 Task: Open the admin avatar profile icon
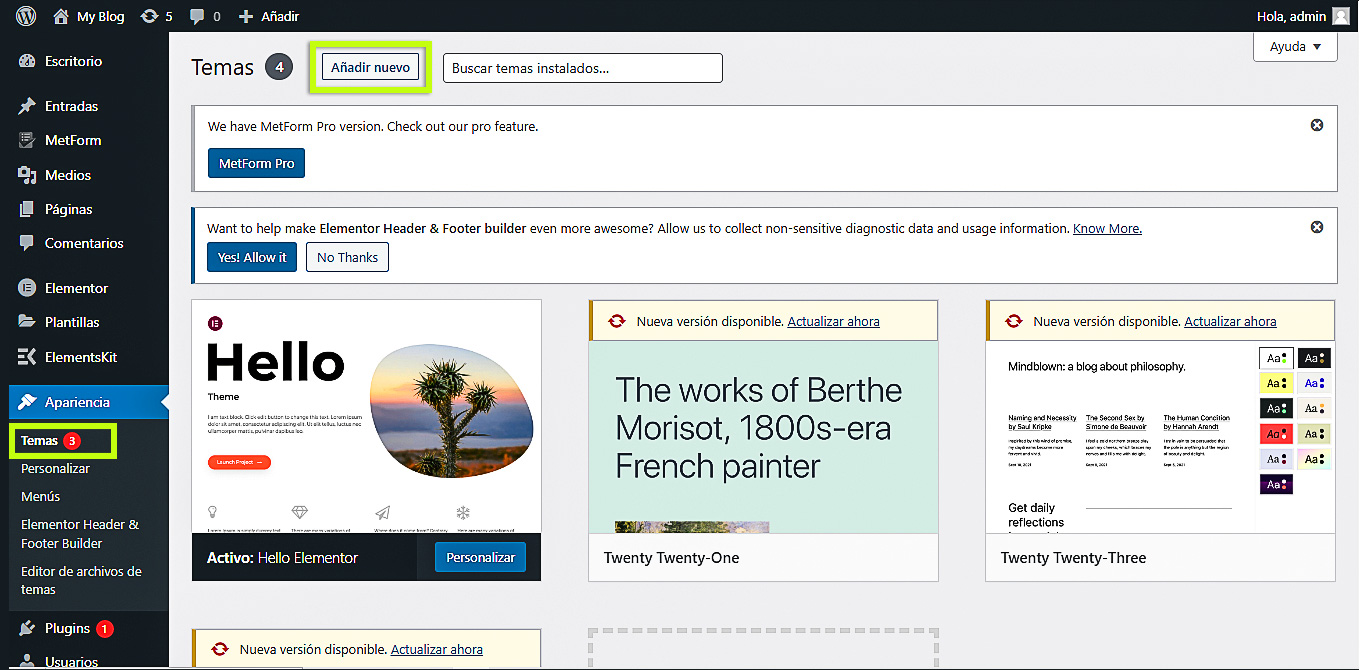(1340, 16)
